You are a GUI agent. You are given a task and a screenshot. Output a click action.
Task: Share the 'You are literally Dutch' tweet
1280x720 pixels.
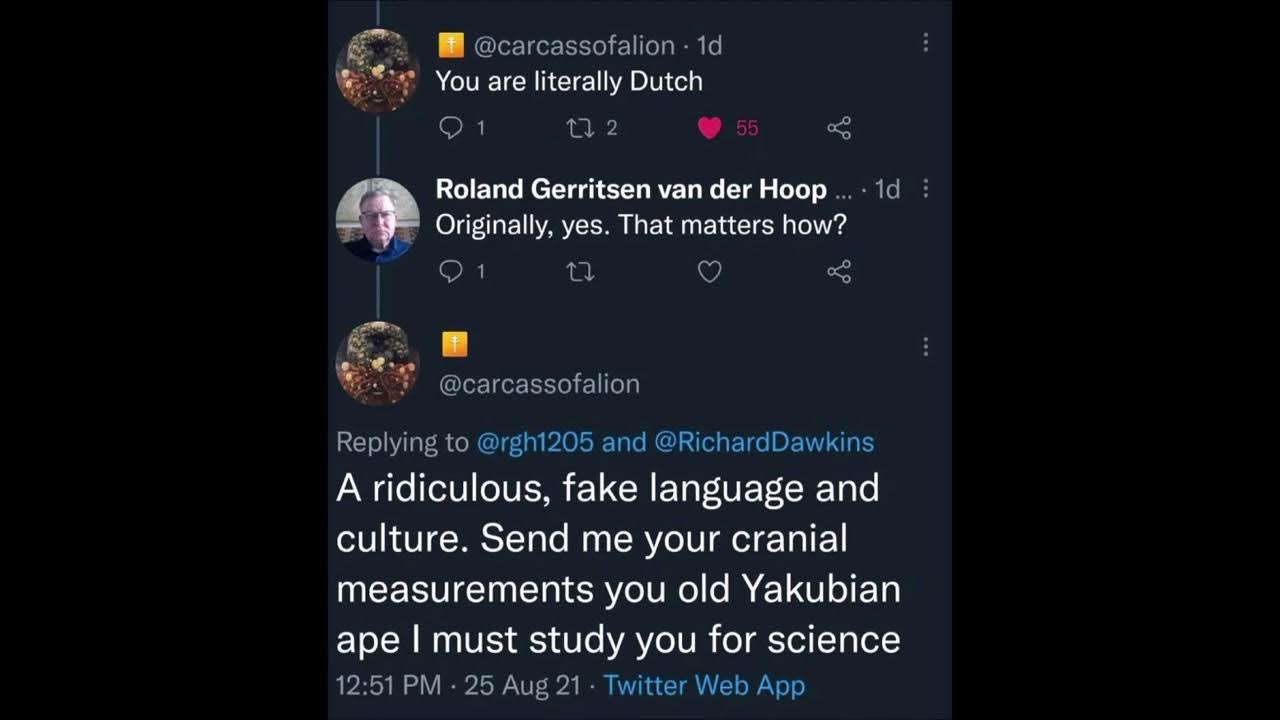839,128
